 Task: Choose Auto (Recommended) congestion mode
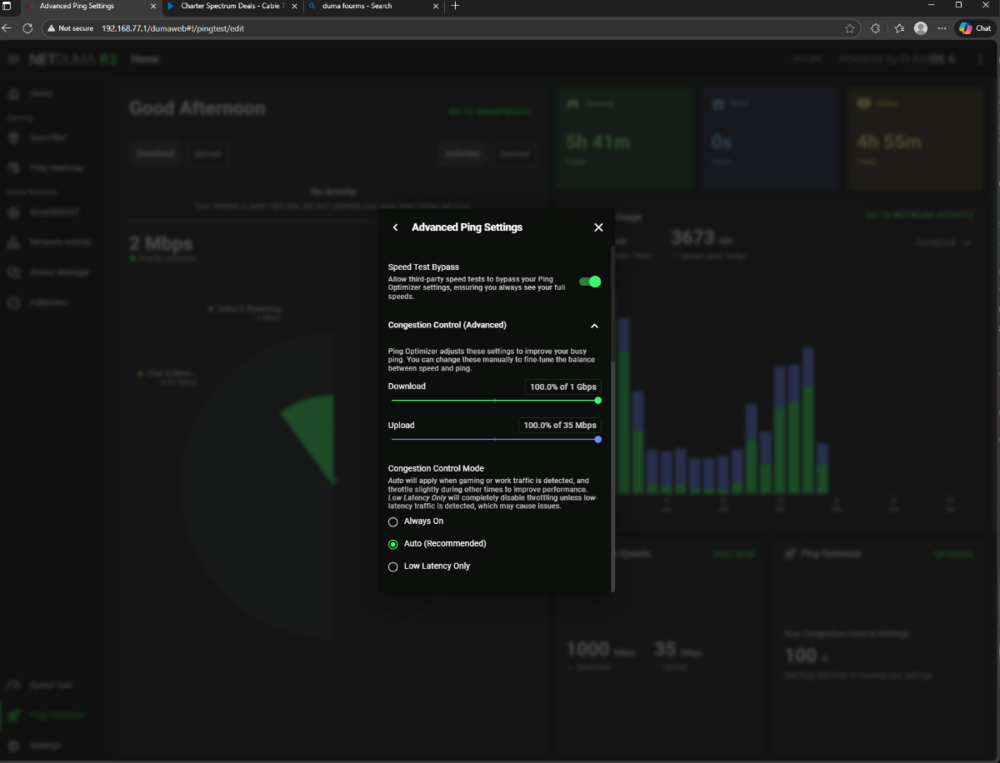(393, 544)
